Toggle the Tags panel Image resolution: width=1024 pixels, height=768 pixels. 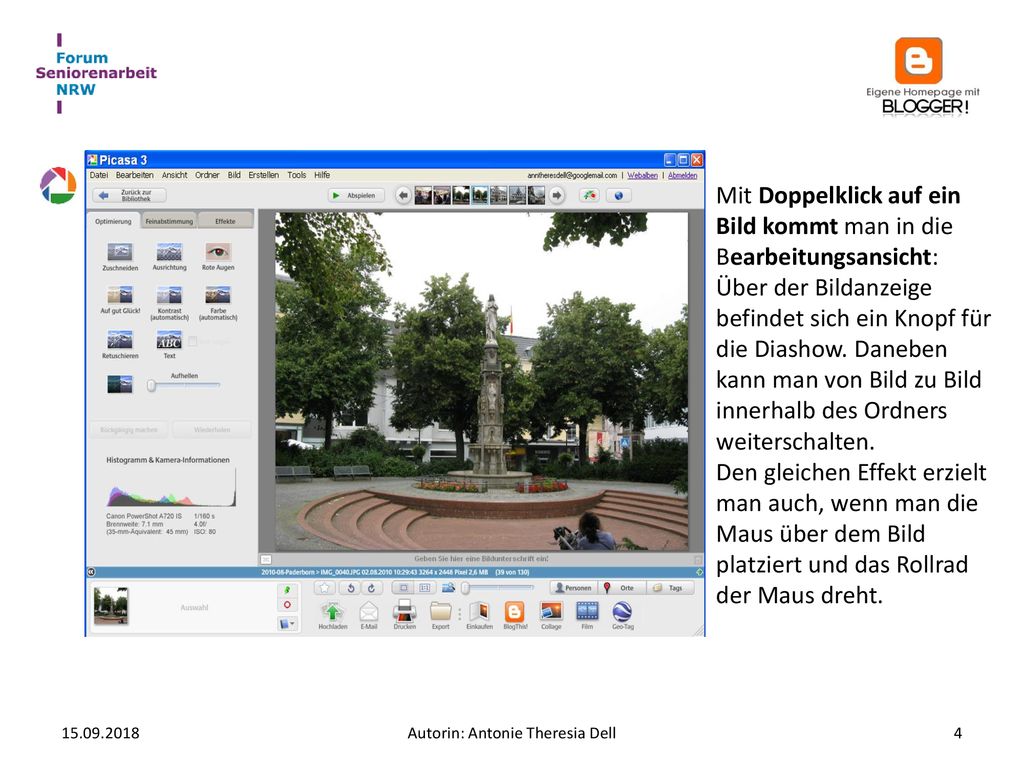click(x=669, y=588)
